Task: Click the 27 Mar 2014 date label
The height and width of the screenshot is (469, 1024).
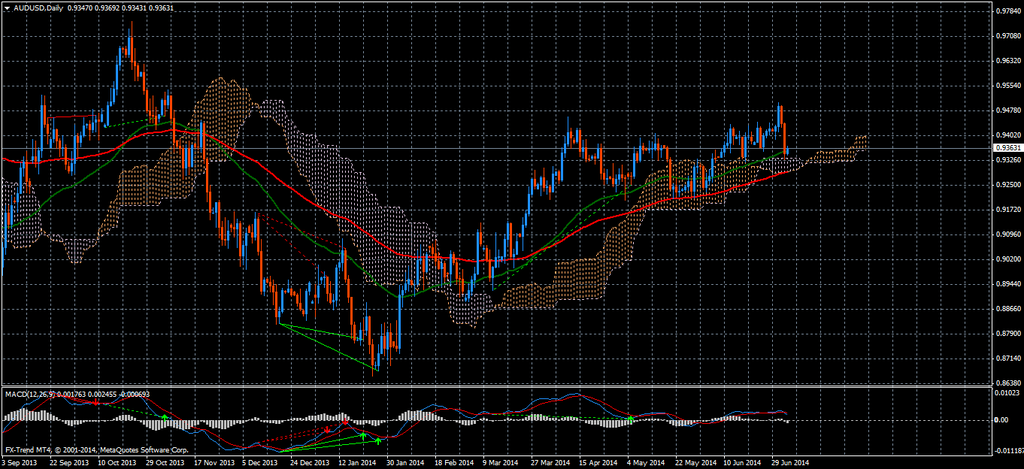Action: 549,463
